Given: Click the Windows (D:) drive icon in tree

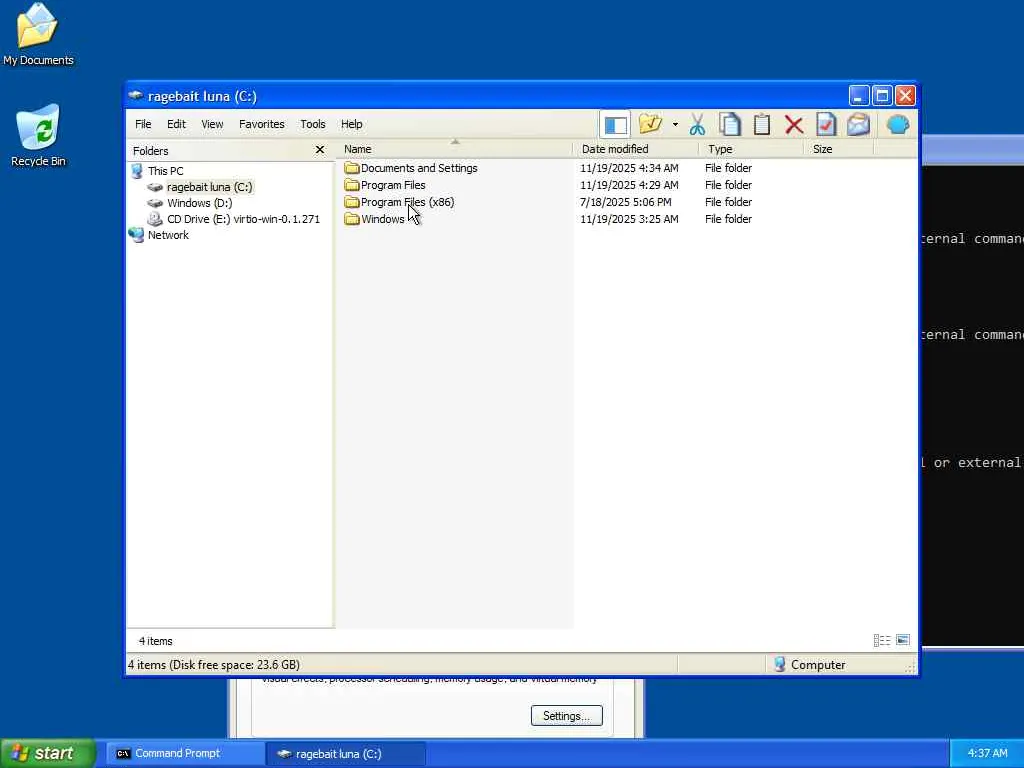Looking at the screenshot, I should click(x=155, y=203).
